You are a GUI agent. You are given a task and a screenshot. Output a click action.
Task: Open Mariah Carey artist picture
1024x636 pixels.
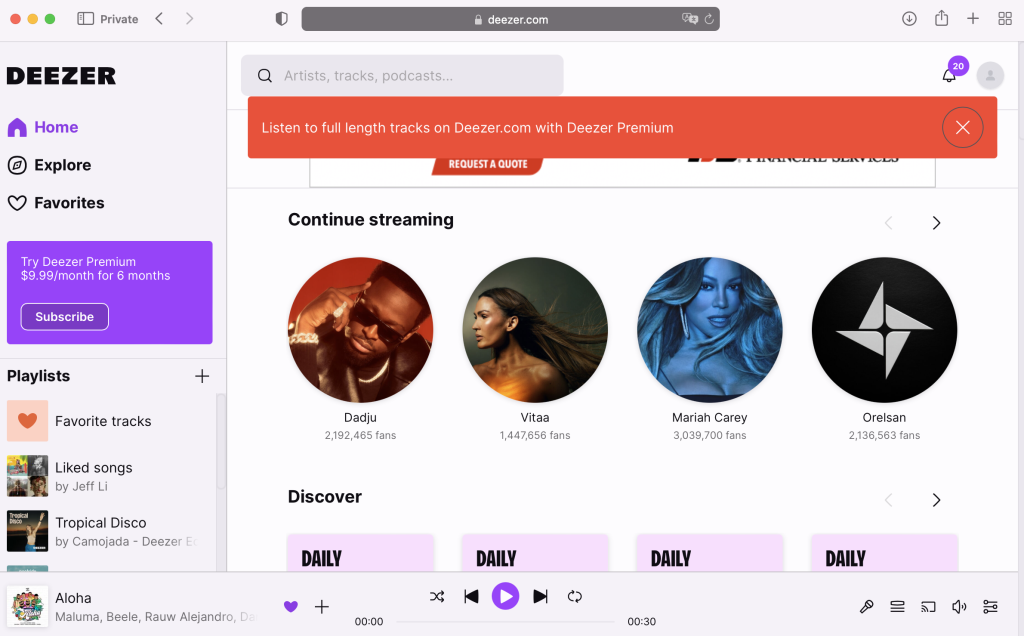710,330
